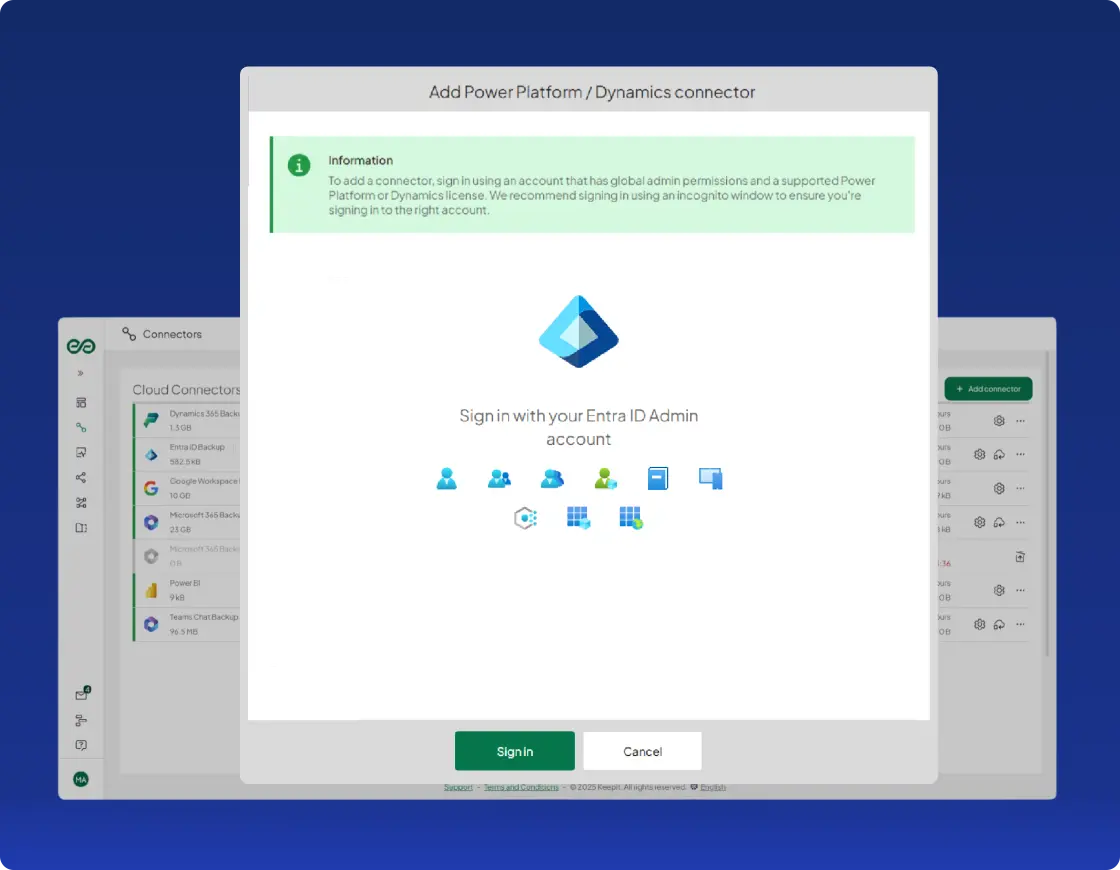Select the Connectors icon in the sidebar

click(x=81, y=427)
